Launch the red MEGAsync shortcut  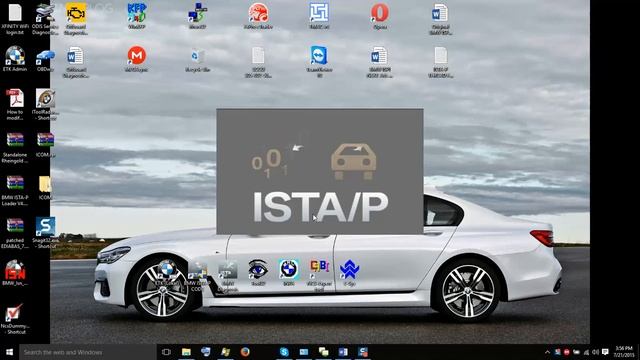point(137,59)
